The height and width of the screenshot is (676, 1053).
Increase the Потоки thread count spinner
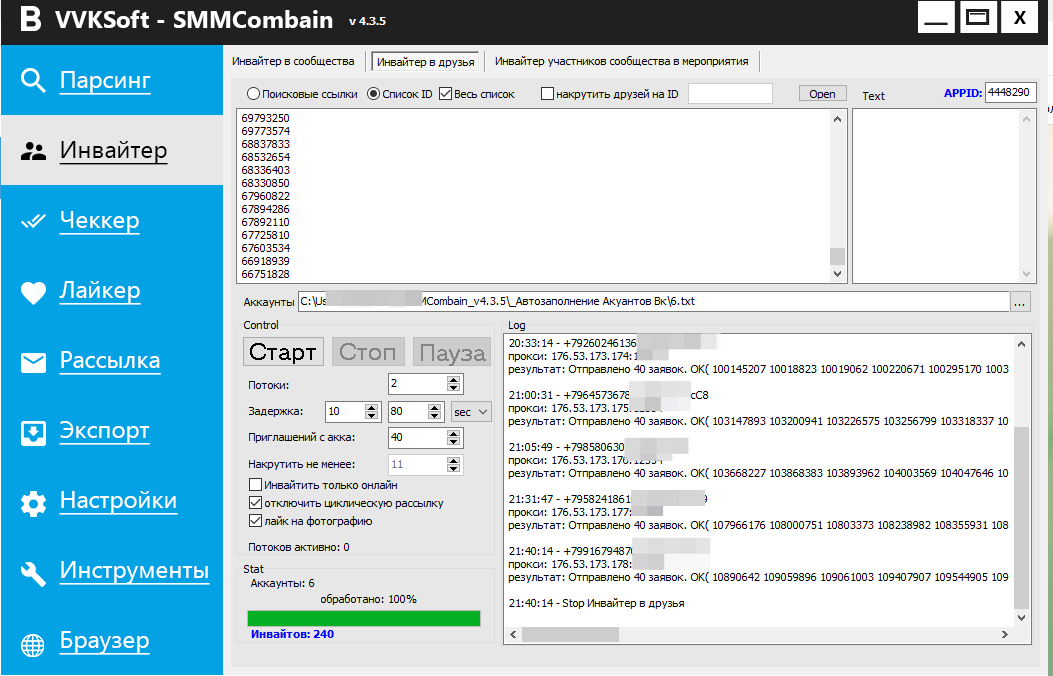(455, 379)
